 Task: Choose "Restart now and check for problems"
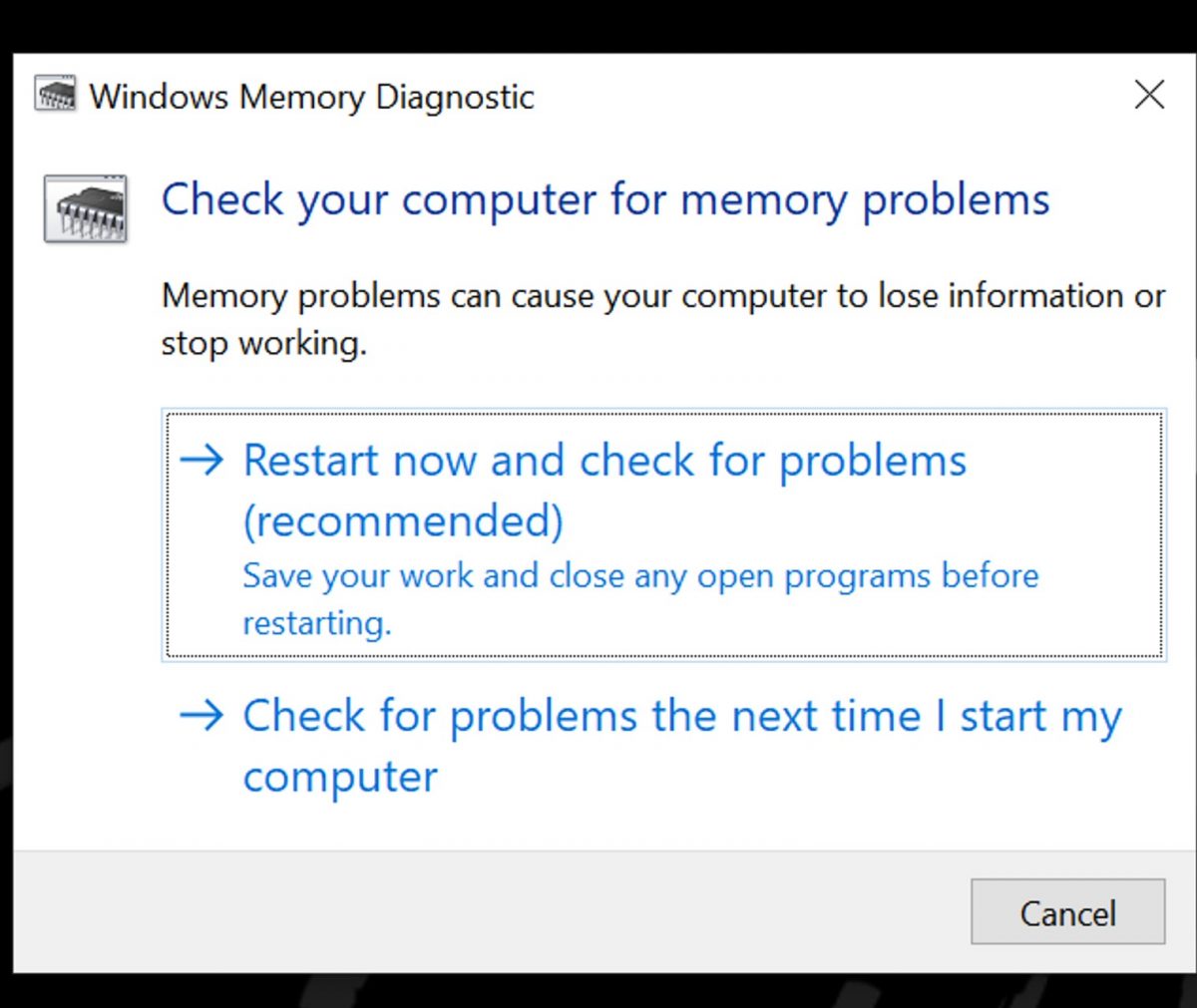tap(604, 462)
